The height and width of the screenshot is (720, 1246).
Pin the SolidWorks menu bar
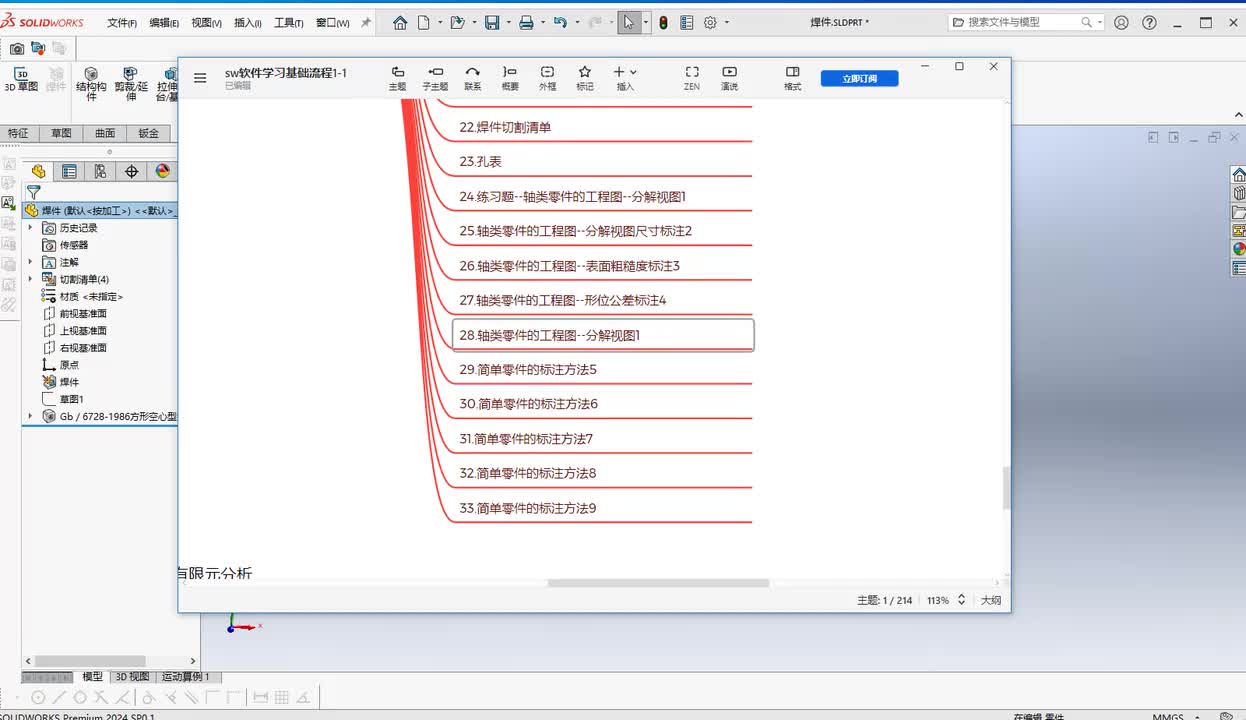pyautogui.click(x=366, y=22)
